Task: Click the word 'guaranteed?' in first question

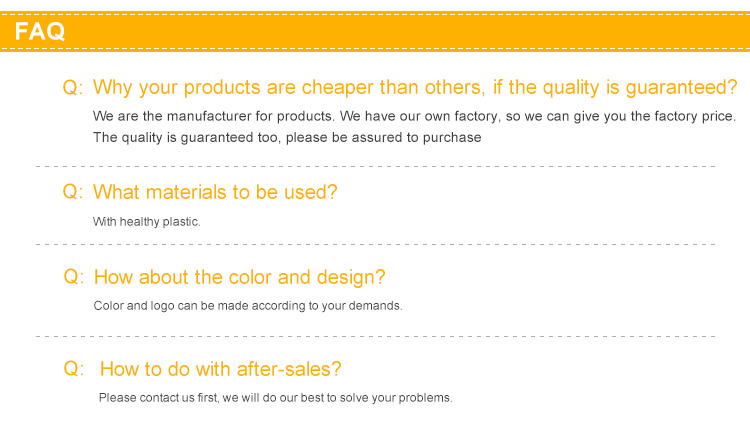Action: tap(682, 88)
